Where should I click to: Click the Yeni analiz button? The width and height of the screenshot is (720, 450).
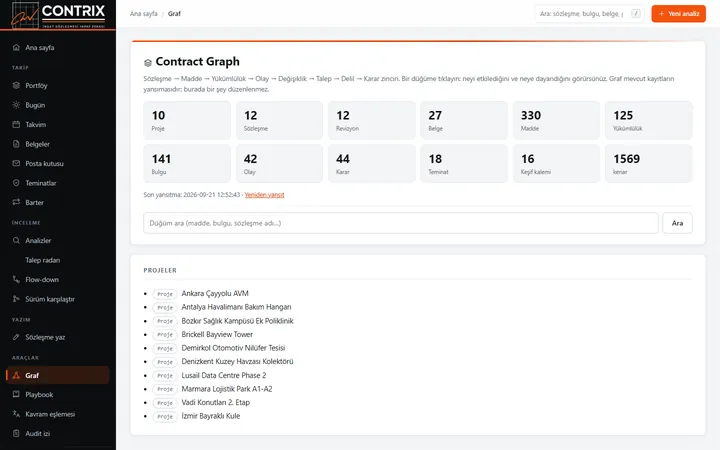678,14
